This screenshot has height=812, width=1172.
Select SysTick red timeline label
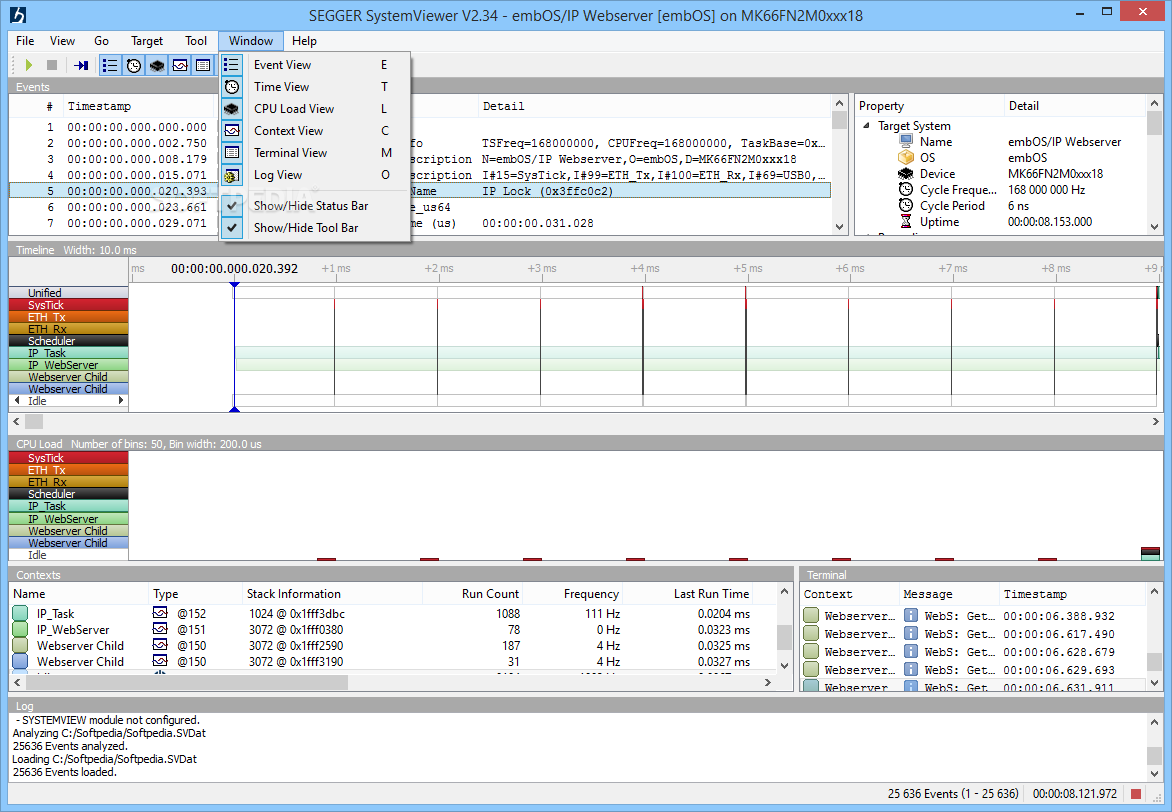click(69, 305)
